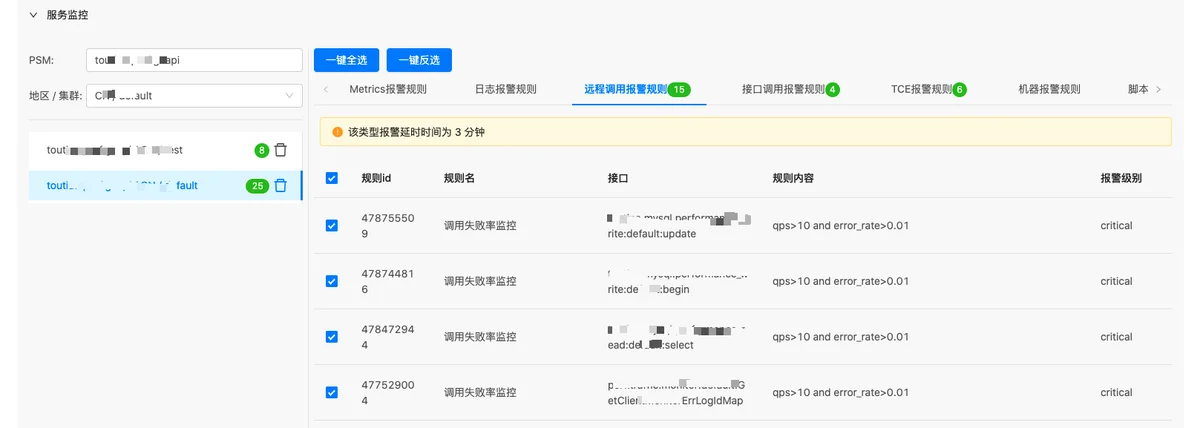Open the 接口调用报警规则 tab

(790, 89)
